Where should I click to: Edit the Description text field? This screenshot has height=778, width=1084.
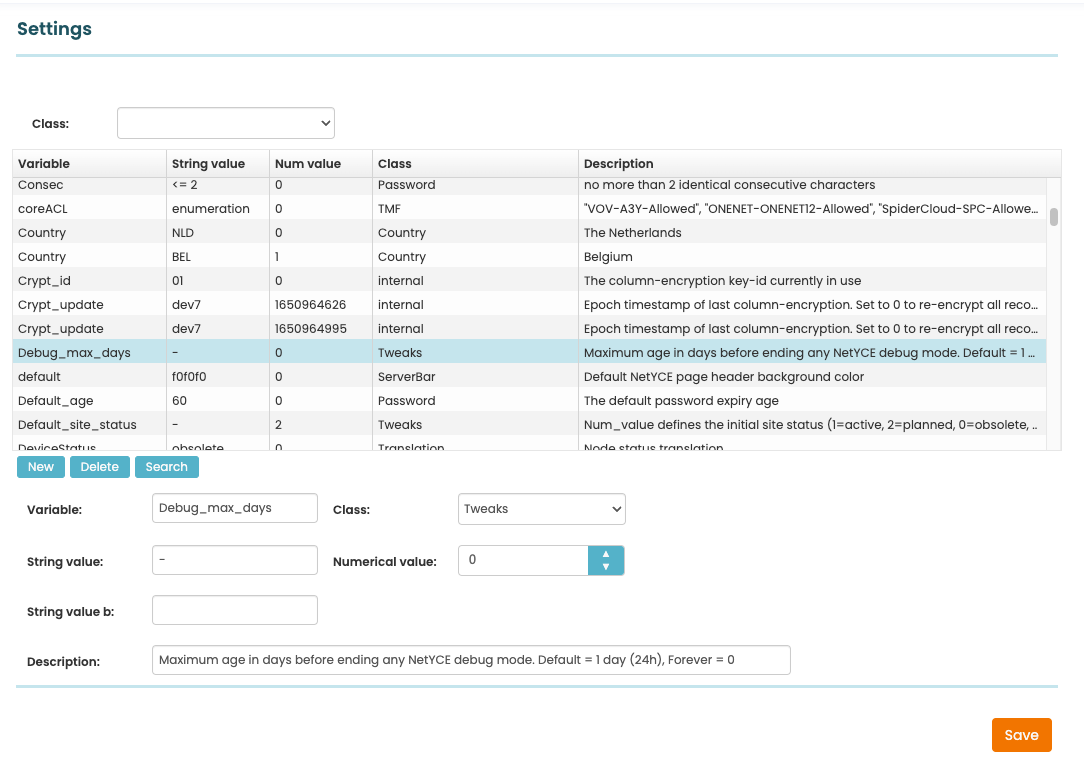(471, 660)
